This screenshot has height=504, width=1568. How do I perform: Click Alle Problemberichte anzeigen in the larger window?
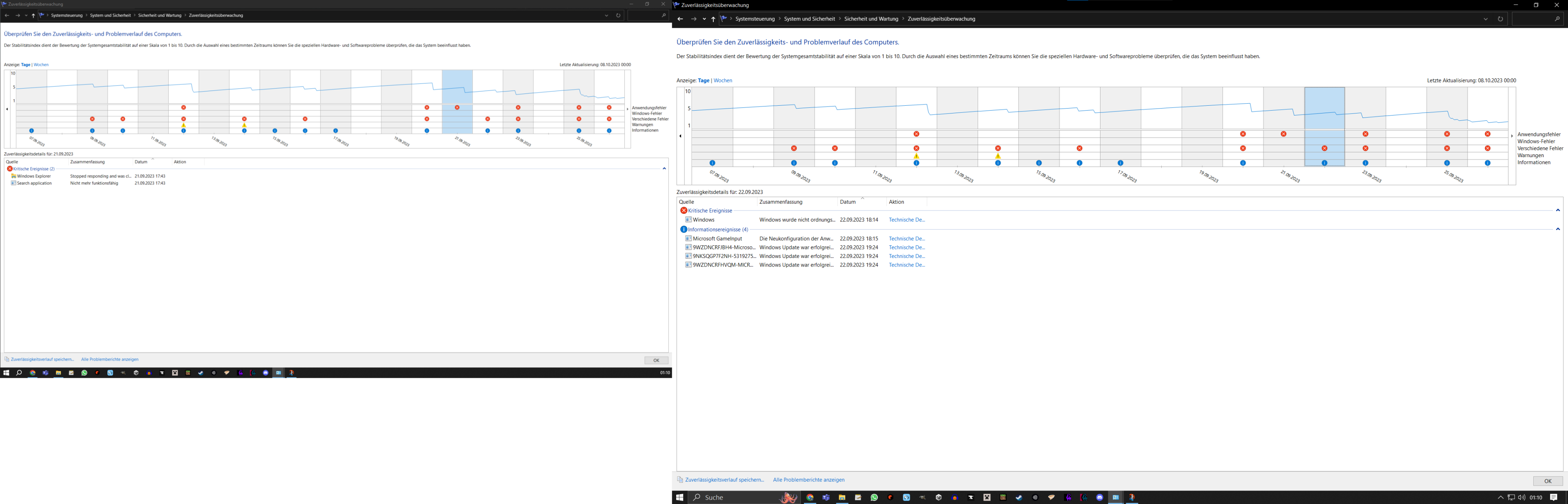pos(808,480)
